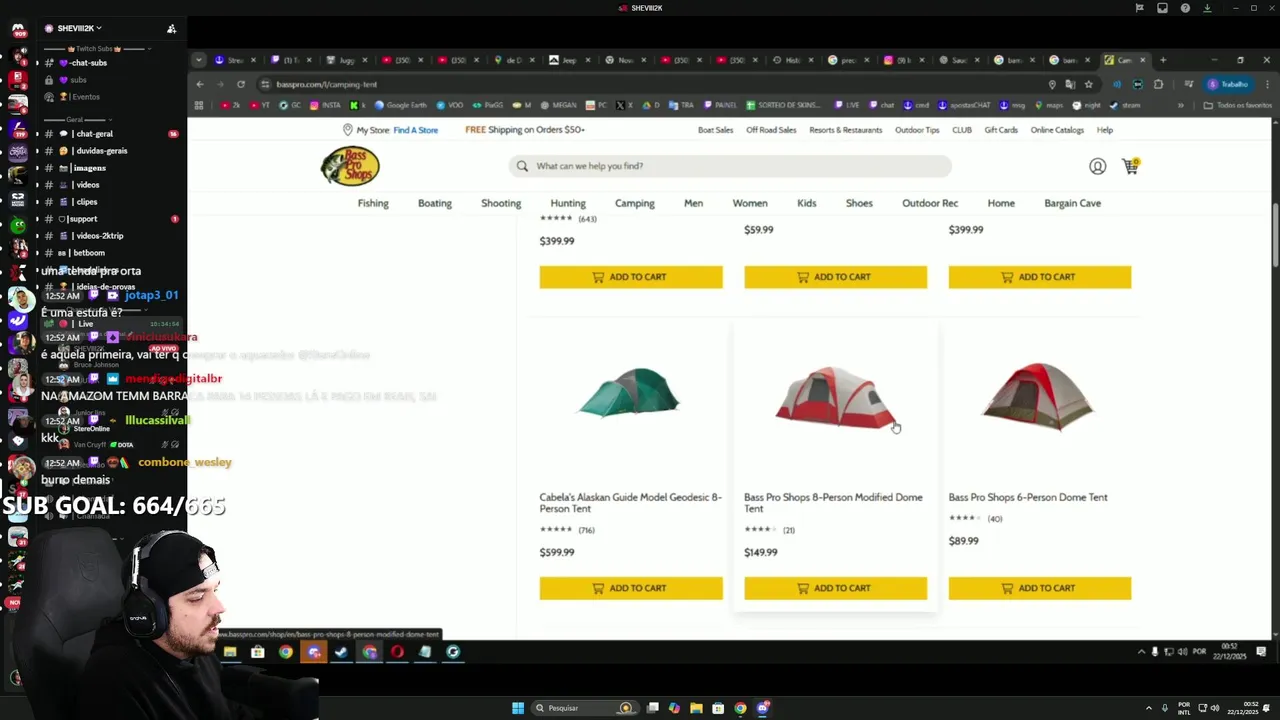Open the chat-geral Discord channel
Screen dimensions: 1280x720
pos(94,134)
